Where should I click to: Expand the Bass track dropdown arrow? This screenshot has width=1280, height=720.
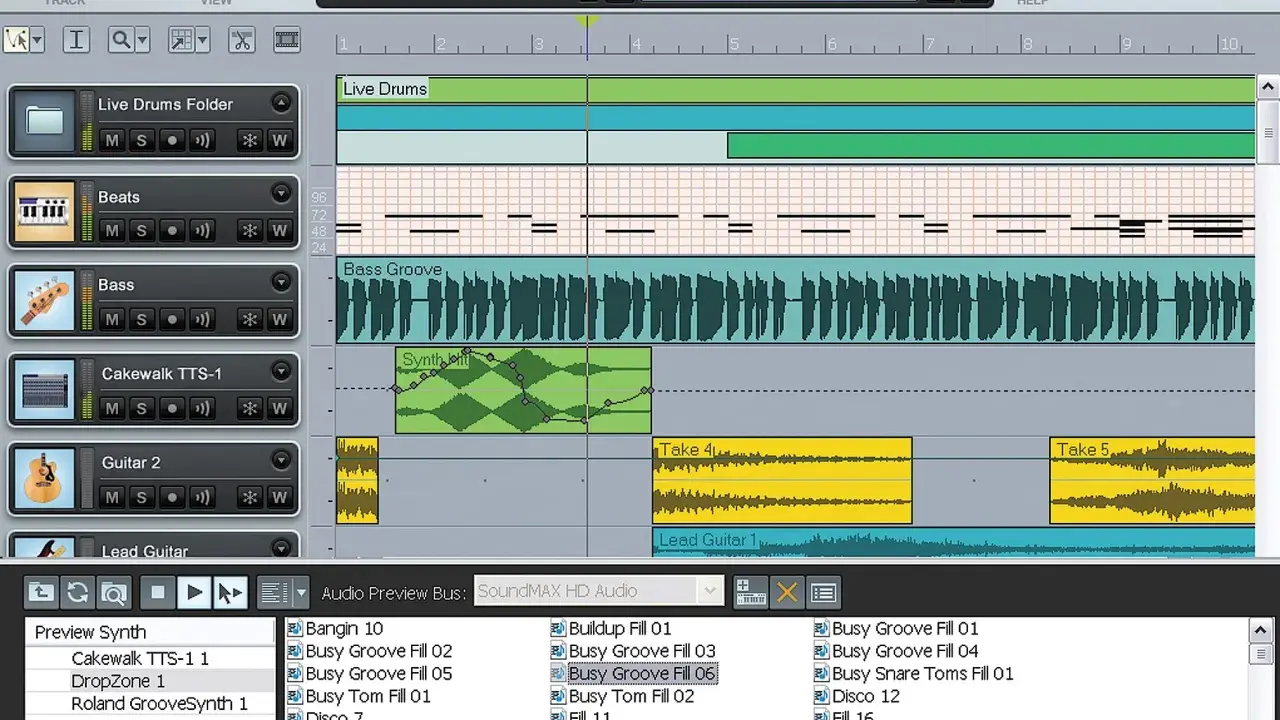(281, 283)
